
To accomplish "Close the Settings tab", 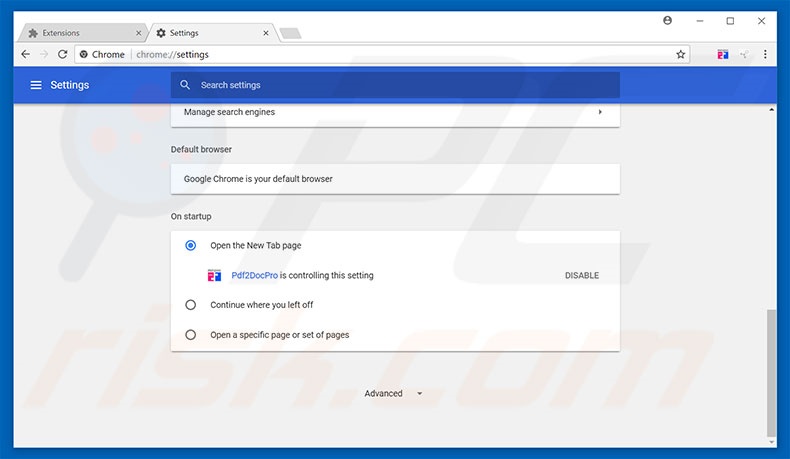I will pos(266,33).
